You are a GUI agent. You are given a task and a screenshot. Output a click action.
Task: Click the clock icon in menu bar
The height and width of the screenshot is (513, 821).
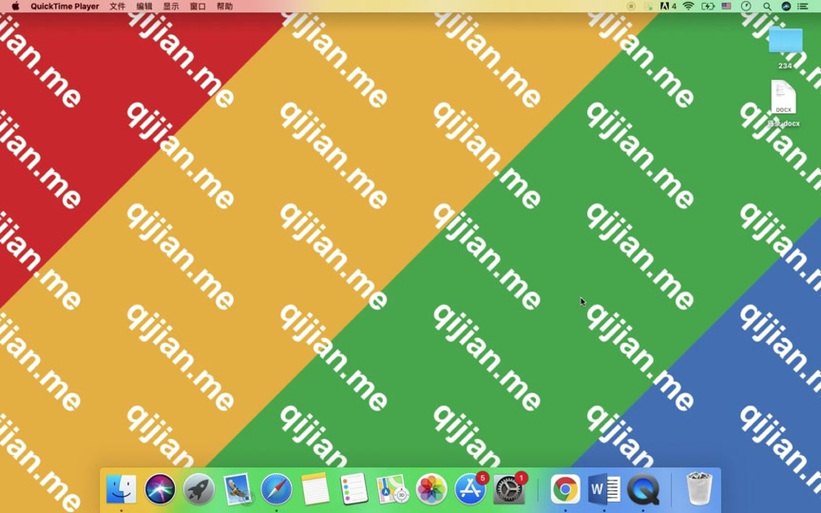(x=746, y=6)
